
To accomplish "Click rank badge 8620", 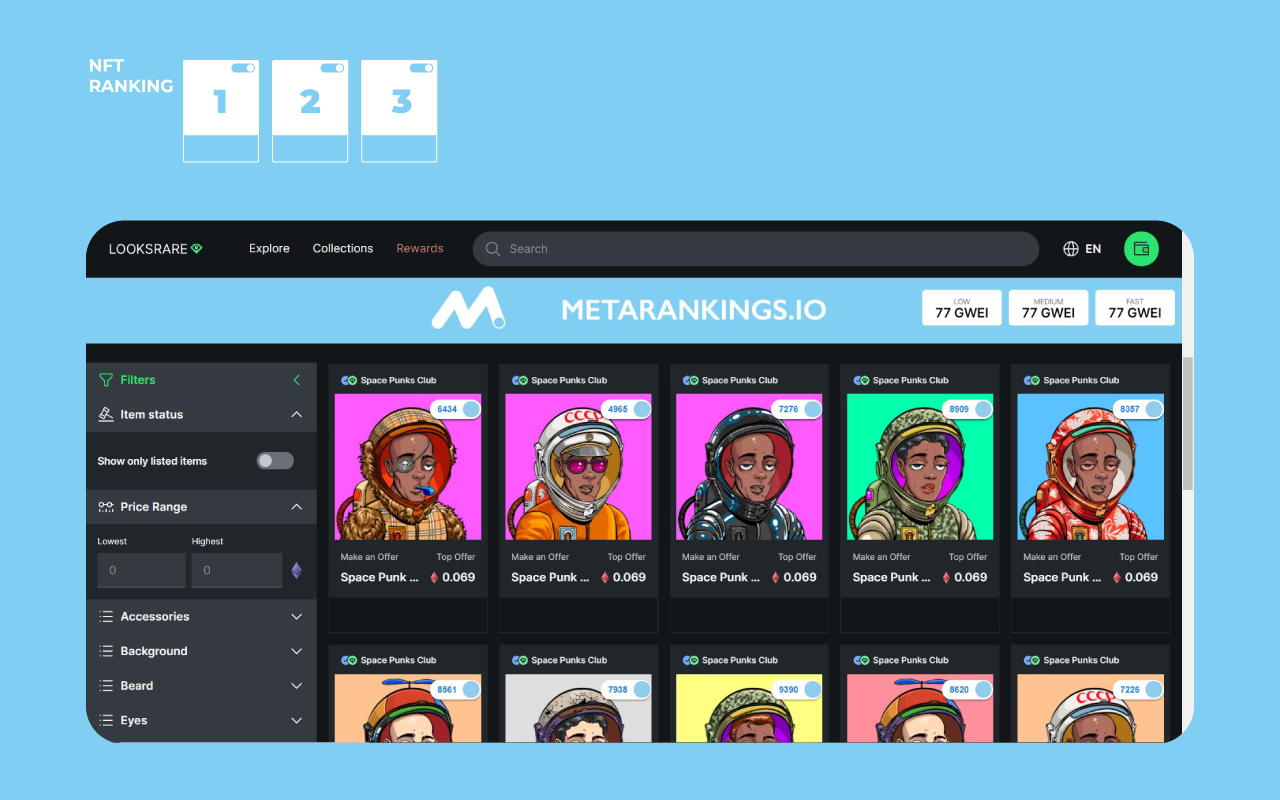I will pos(968,689).
